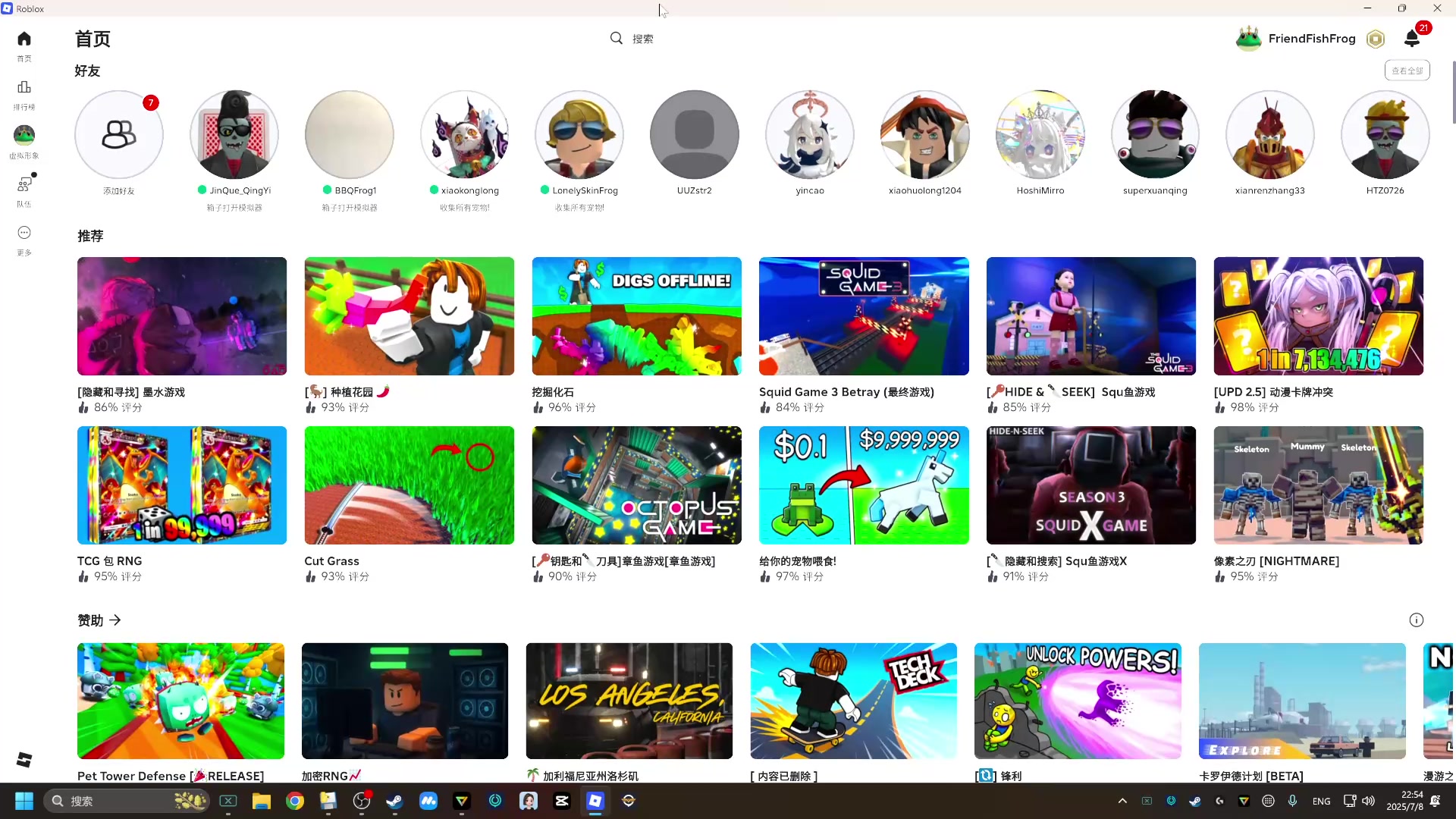Open the 像素之刃 NIGHTMARE thumbnail
This screenshot has width=1456, height=819.
point(1319,485)
